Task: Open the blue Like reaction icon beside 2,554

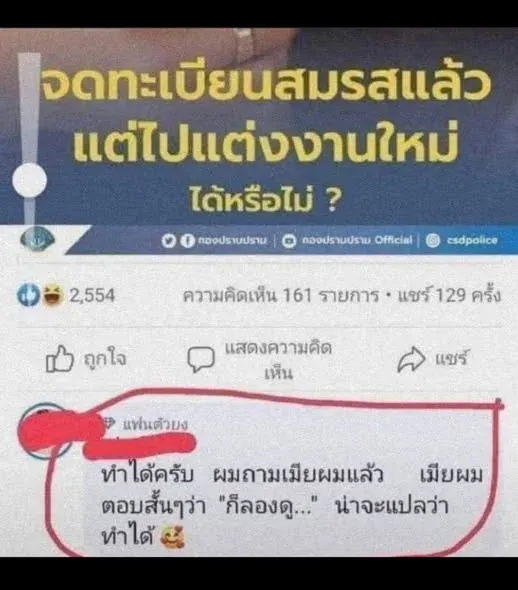Action: pos(28,295)
